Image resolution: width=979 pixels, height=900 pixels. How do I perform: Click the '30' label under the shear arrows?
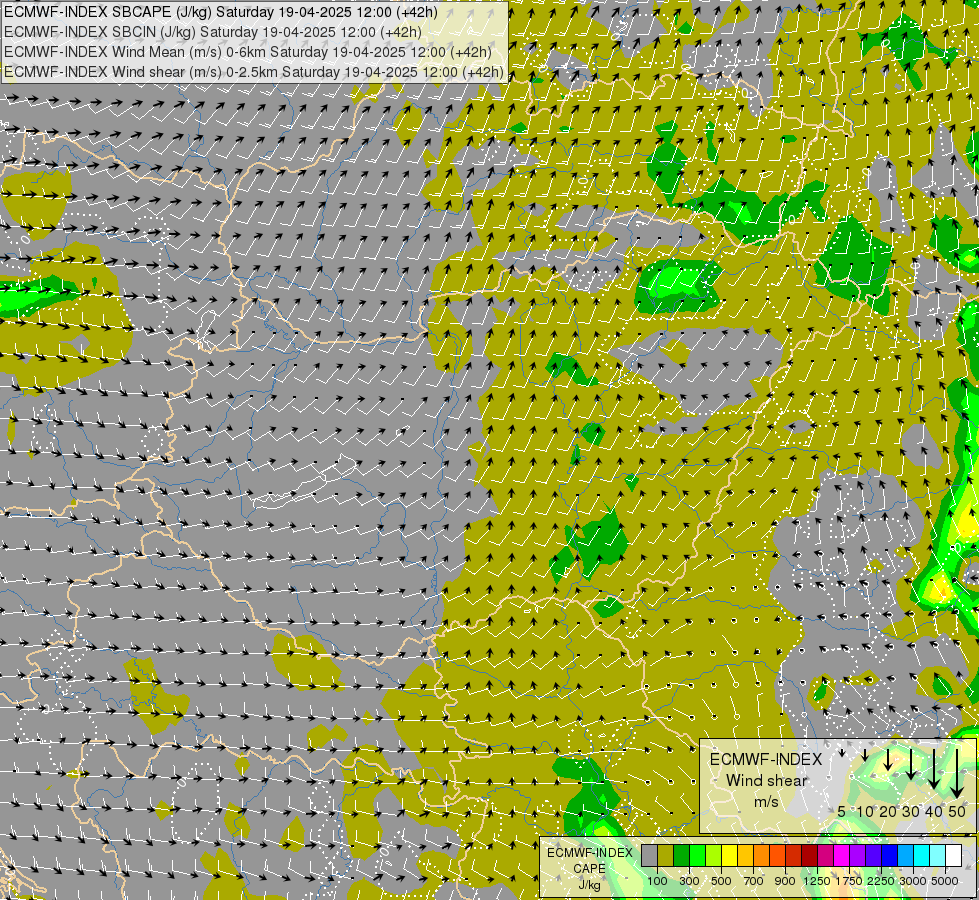pyautogui.click(x=911, y=811)
